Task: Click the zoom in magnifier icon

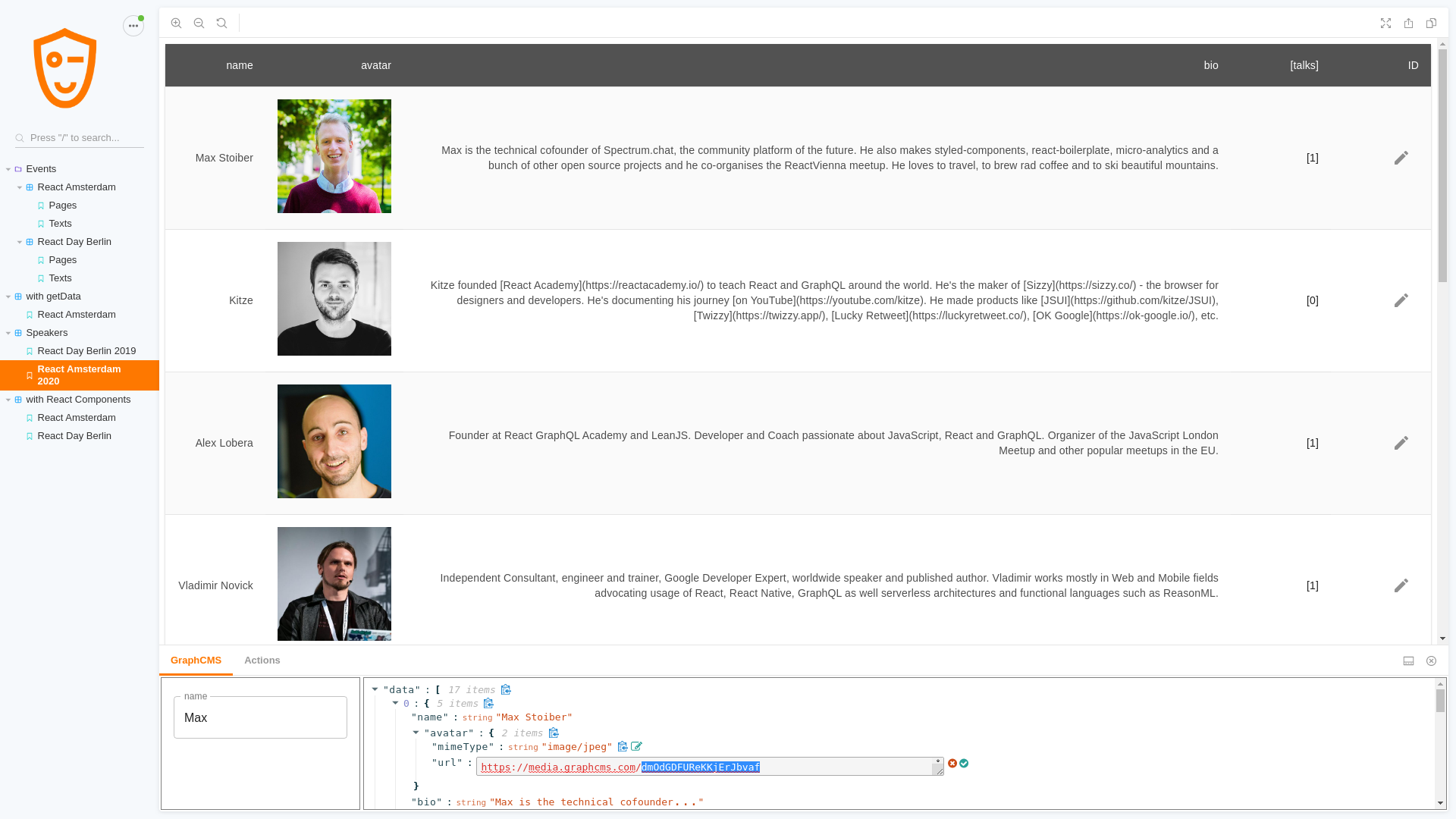Action: (176, 23)
